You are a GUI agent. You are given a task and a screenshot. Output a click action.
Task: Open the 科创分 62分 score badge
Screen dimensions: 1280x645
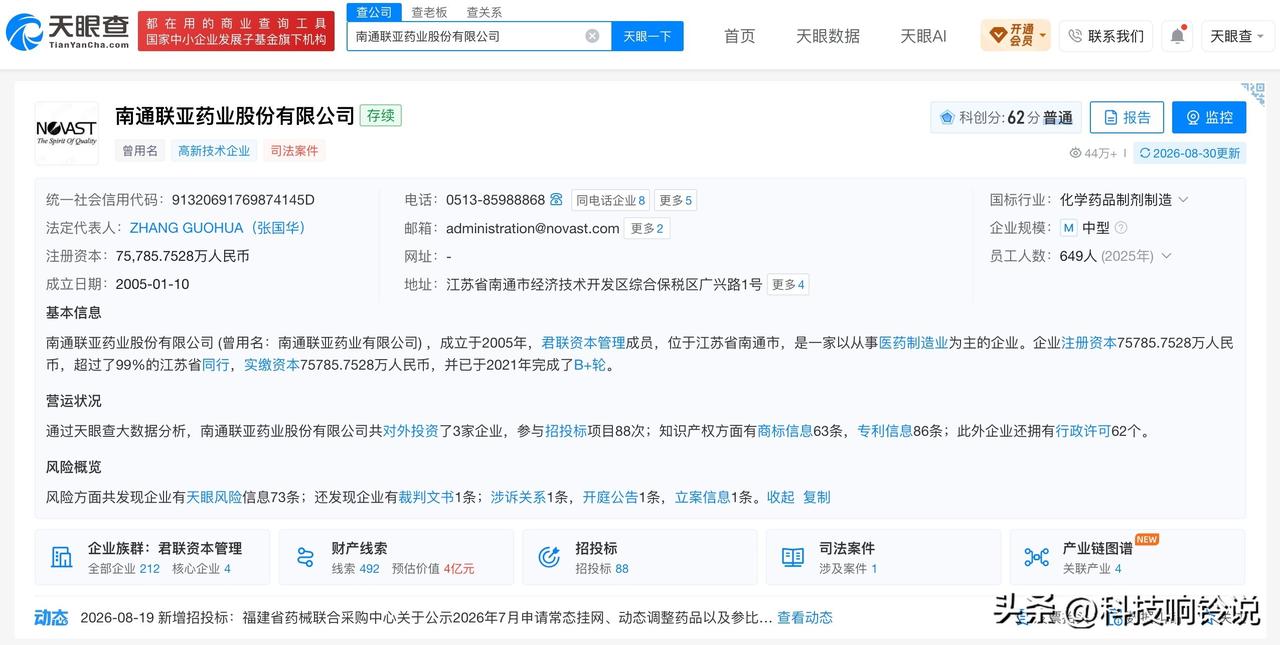point(1005,117)
